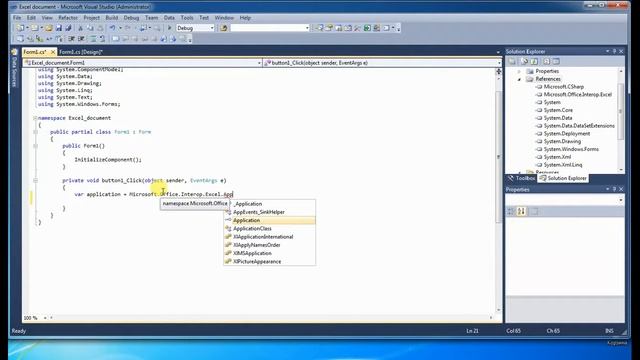Close the Form1.cs tab with X
This screenshot has width=640, height=360.
(53, 52)
